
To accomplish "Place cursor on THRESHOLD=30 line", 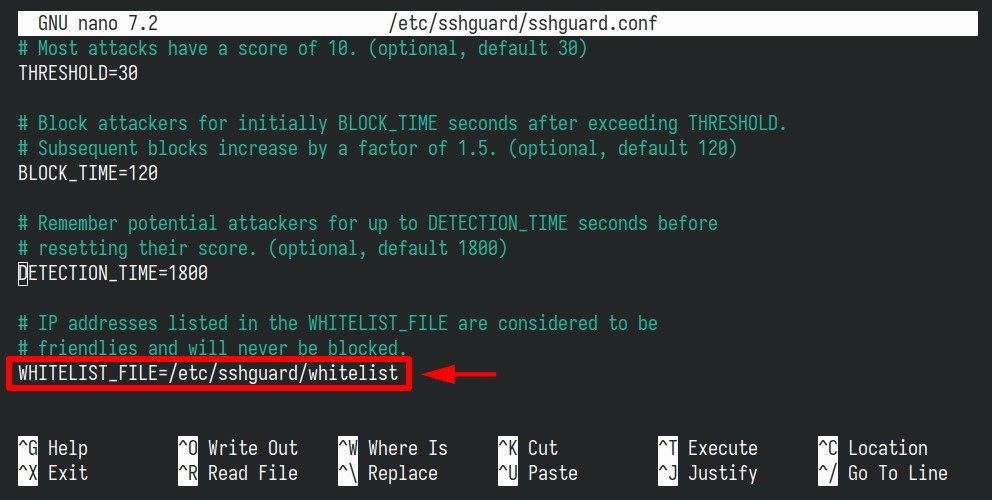I will (78, 73).
